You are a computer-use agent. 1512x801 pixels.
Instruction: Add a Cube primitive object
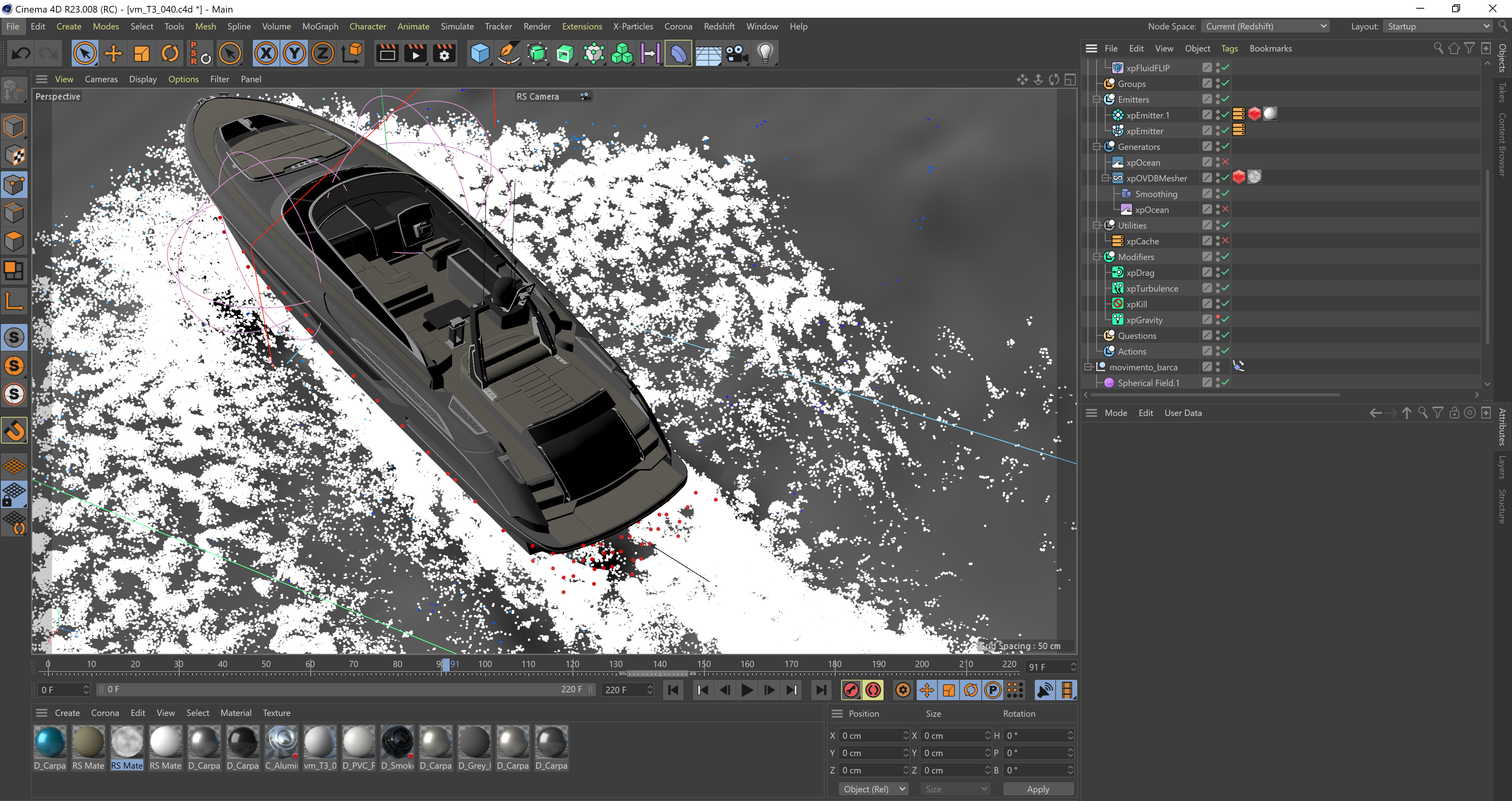pyautogui.click(x=480, y=54)
